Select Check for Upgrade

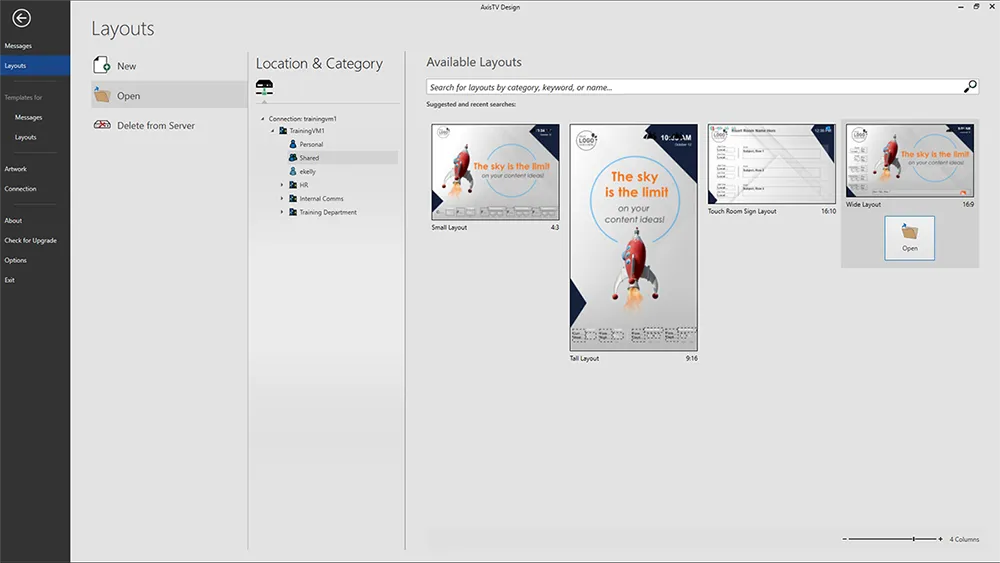click(x=30, y=240)
